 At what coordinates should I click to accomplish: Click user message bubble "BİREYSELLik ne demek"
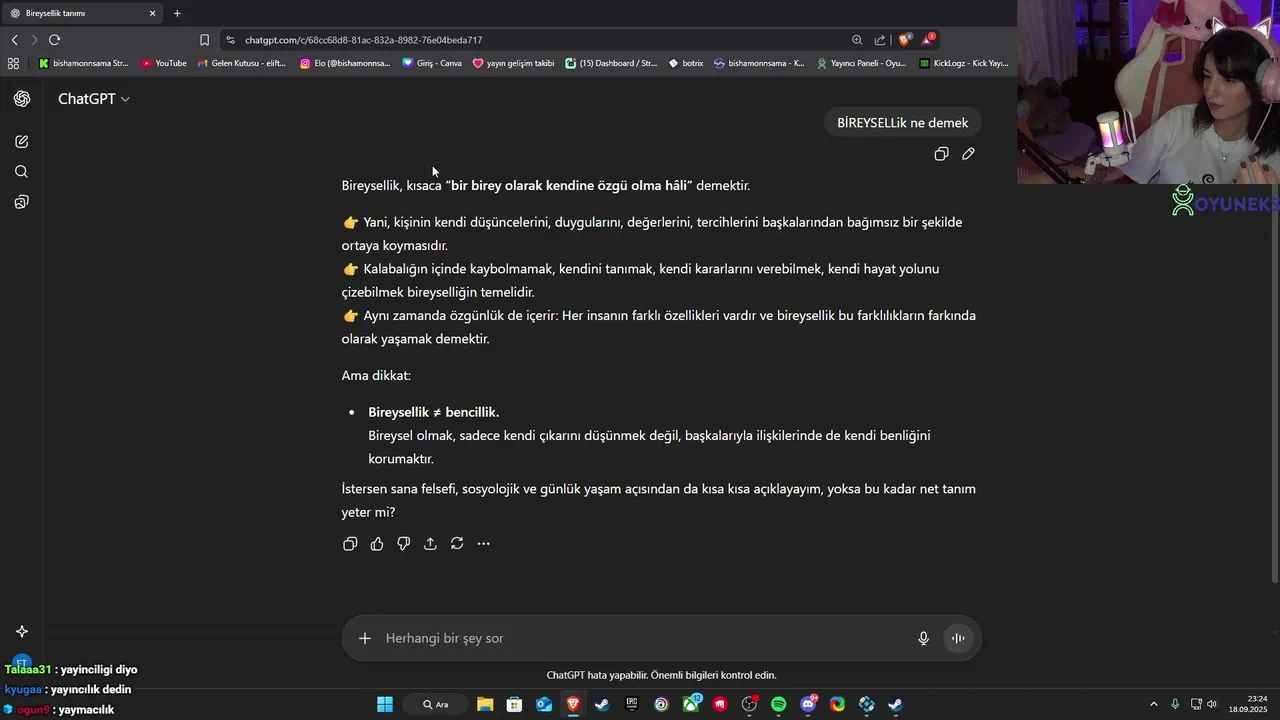pyautogui.click(x=902, y=123)
